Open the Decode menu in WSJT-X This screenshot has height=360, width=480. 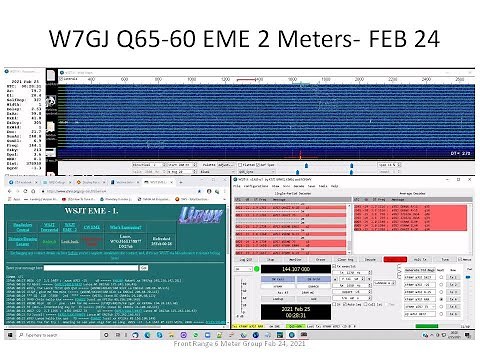pyautogui.click(x=299, y=186)
